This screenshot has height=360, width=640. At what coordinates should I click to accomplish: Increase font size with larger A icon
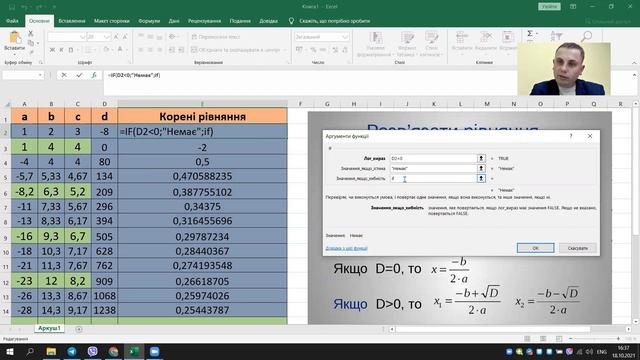click(x=116, y=37)
